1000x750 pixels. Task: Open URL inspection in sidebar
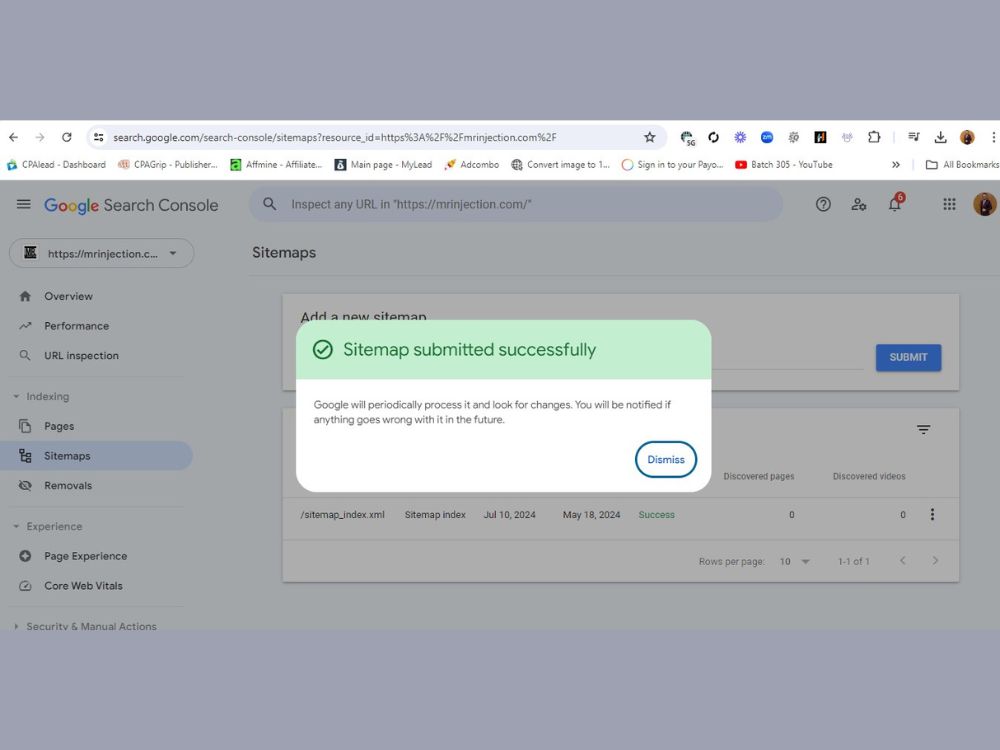(81, 355)
